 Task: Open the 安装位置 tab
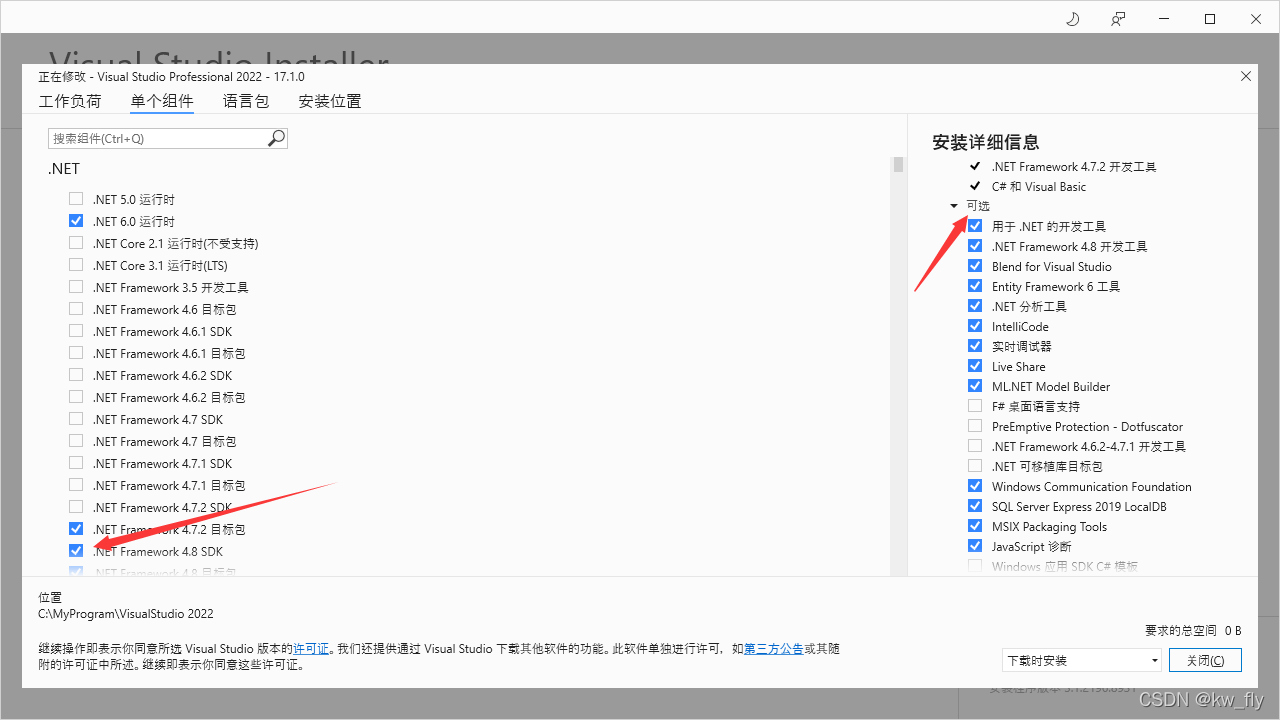[x=330, y=101]
